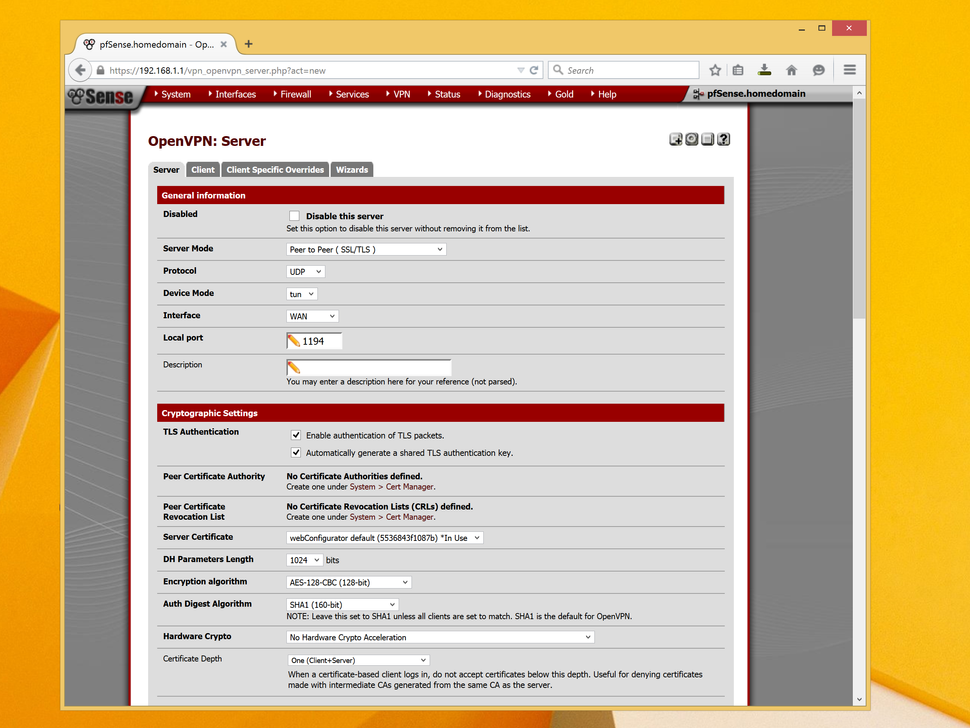Image resolution: width=970 pixels, height=728 pixels.
Task: Disable automatic shared TLS key generation
Action: (295, 452)
